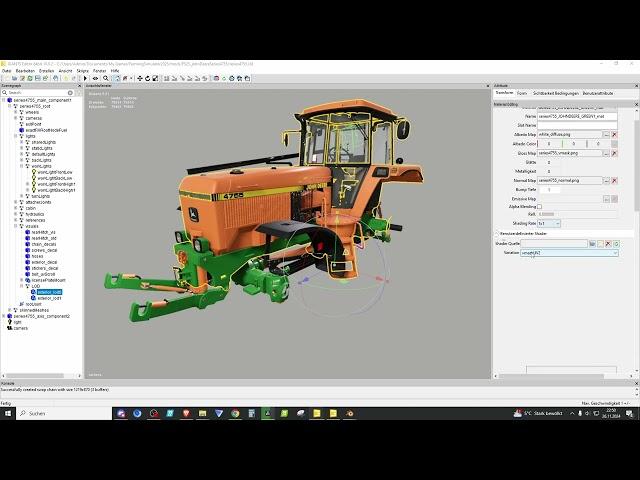Screen dimensions: 640x480
Task: Open the Shading Rate dropdown
Action: (x=549, y=223)
